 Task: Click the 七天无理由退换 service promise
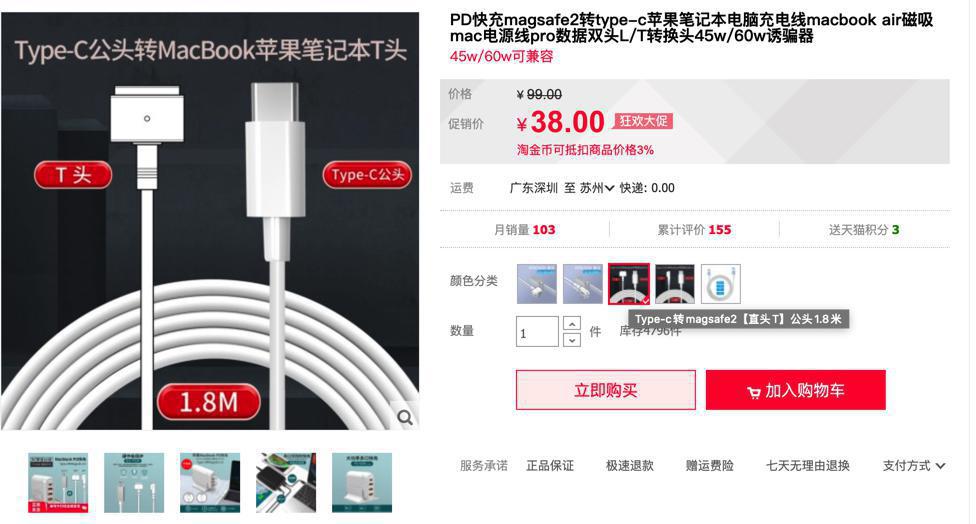coord(807,466)
